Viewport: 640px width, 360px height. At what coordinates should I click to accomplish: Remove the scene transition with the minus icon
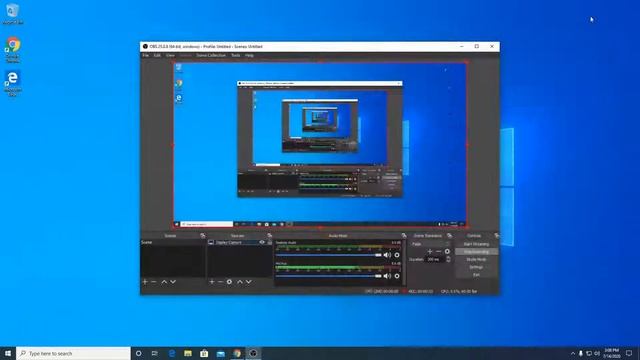[x=438, y=251]
